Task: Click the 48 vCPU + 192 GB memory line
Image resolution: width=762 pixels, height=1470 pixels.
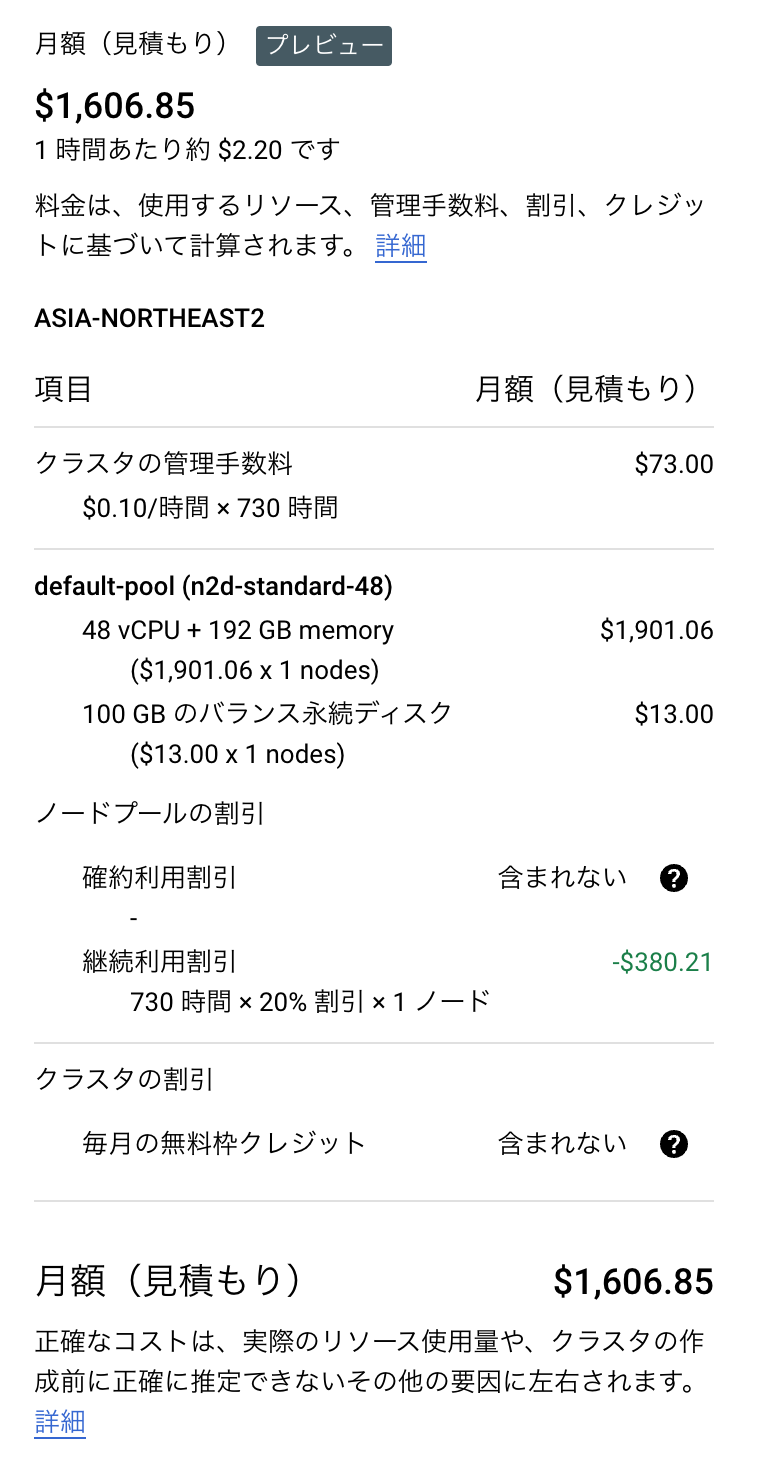Action: coord(238,631)
